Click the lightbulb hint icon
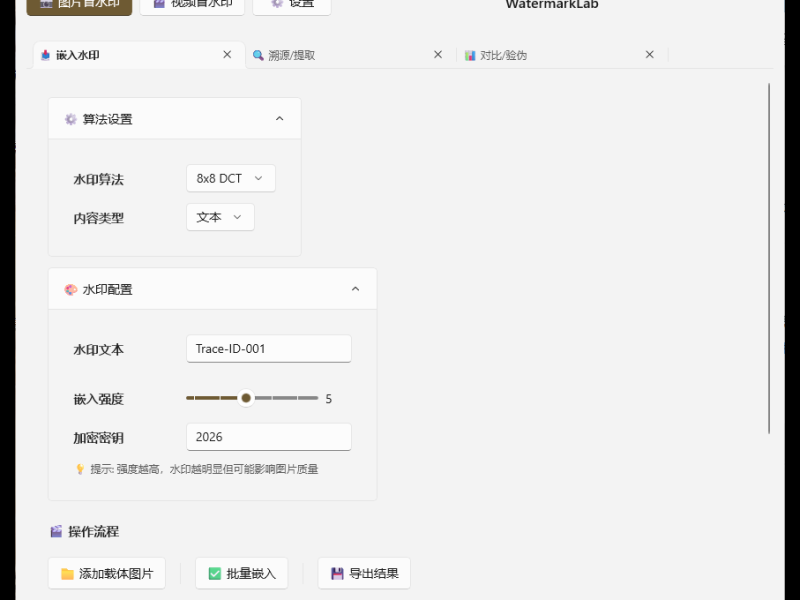This screenshot has width=800, height=600. [x=80, y=469]
